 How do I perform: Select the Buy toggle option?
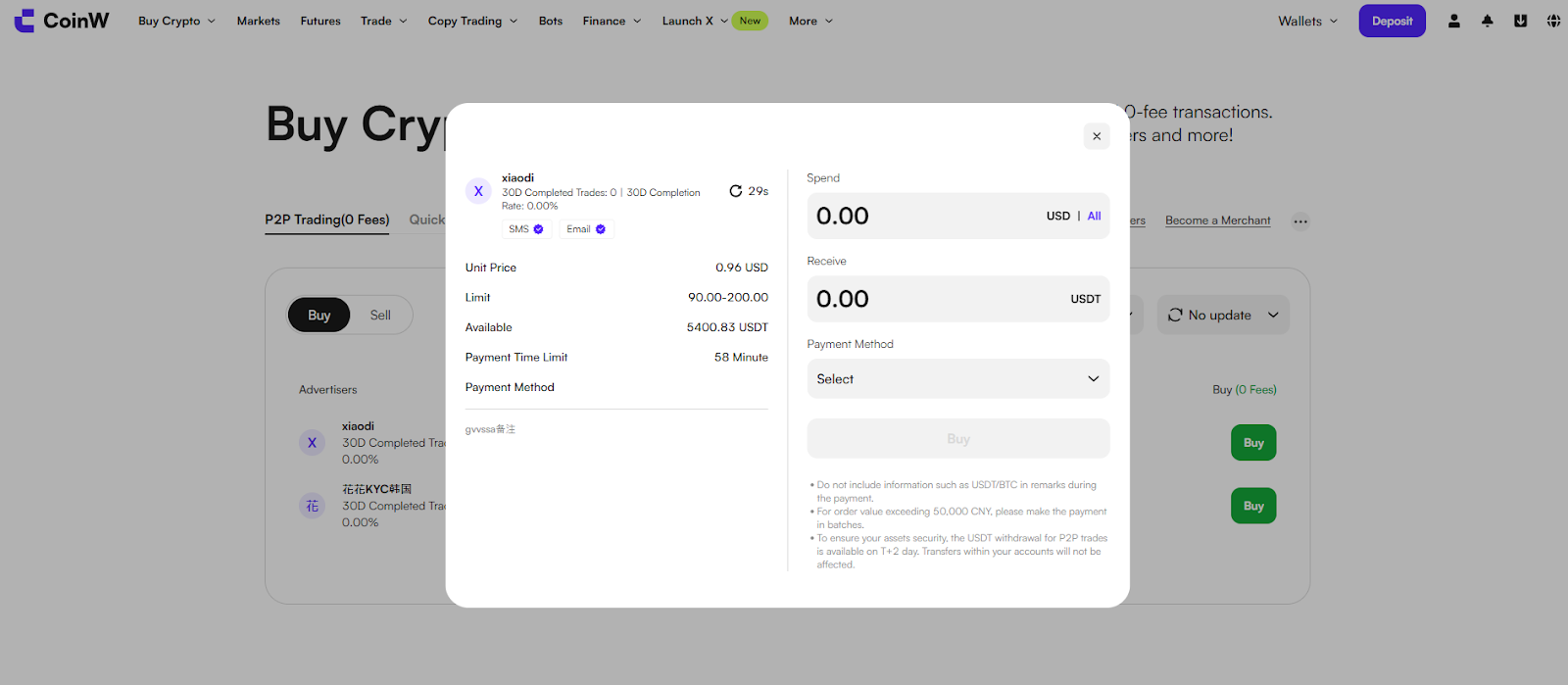click(318, 315)
